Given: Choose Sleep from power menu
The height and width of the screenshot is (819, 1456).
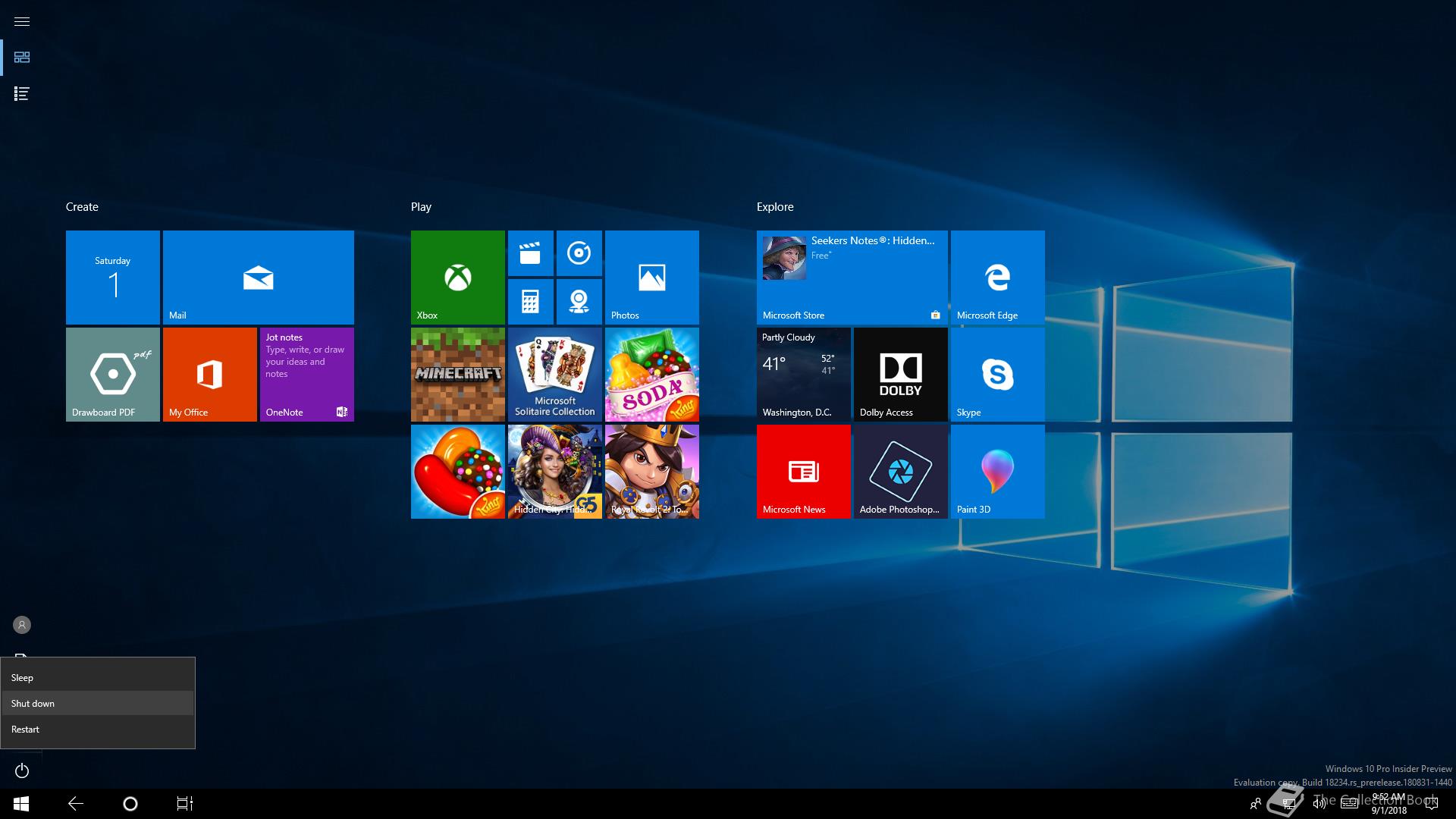Looking at the screenshot, I should click(98, 678).
